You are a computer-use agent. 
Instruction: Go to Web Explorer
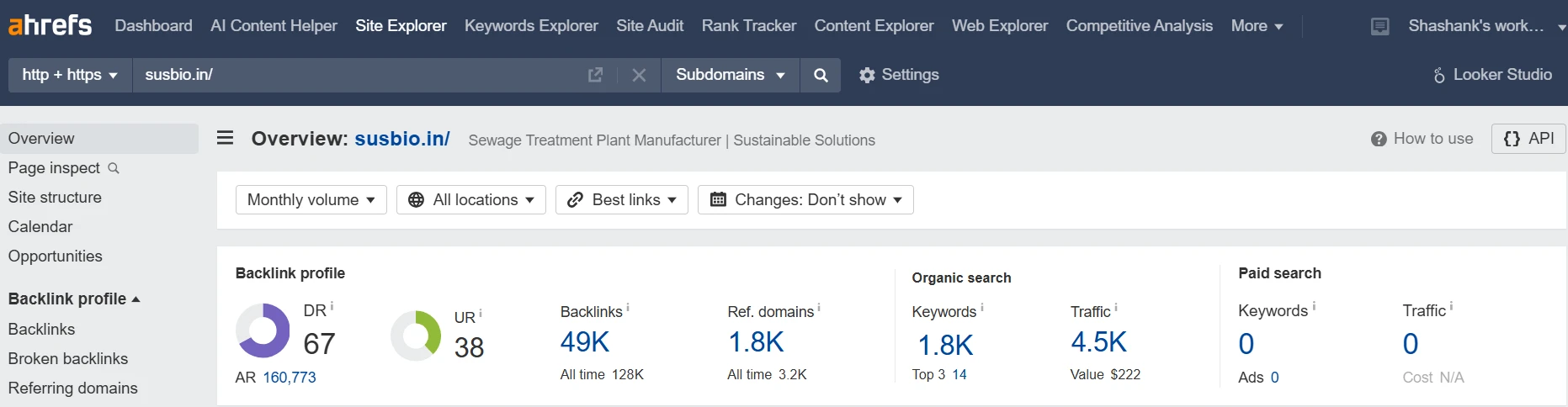point(1000,26)
